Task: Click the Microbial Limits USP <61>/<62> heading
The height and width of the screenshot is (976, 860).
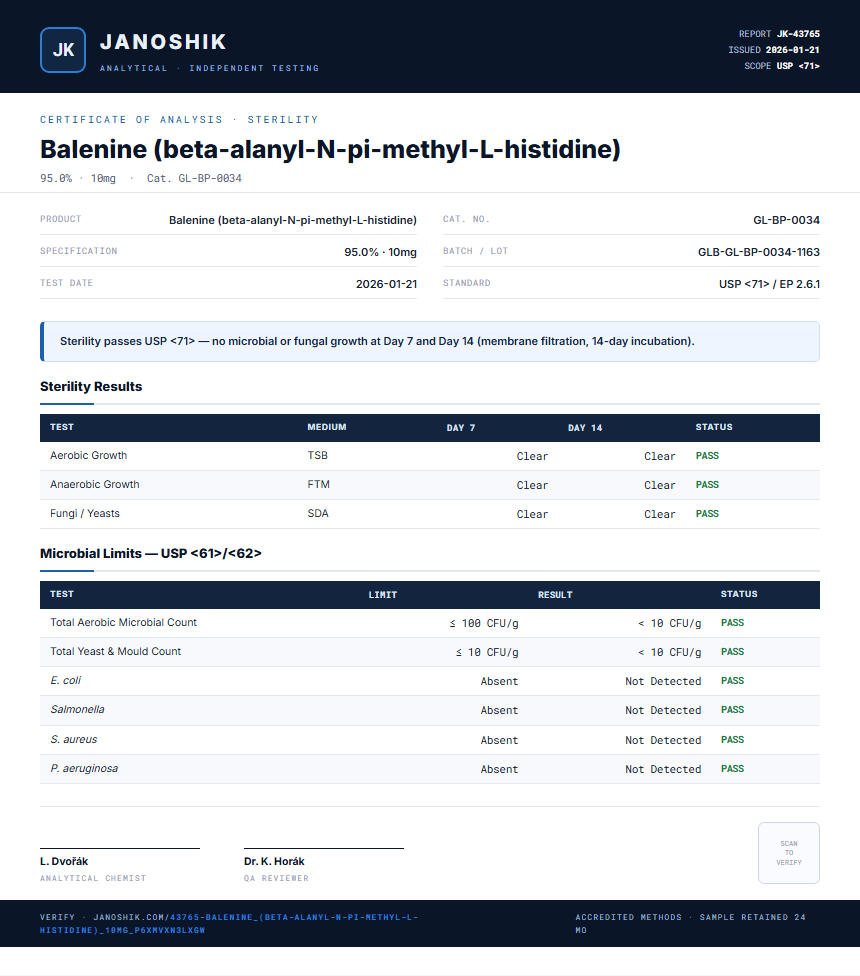Action: pos(151,553)
